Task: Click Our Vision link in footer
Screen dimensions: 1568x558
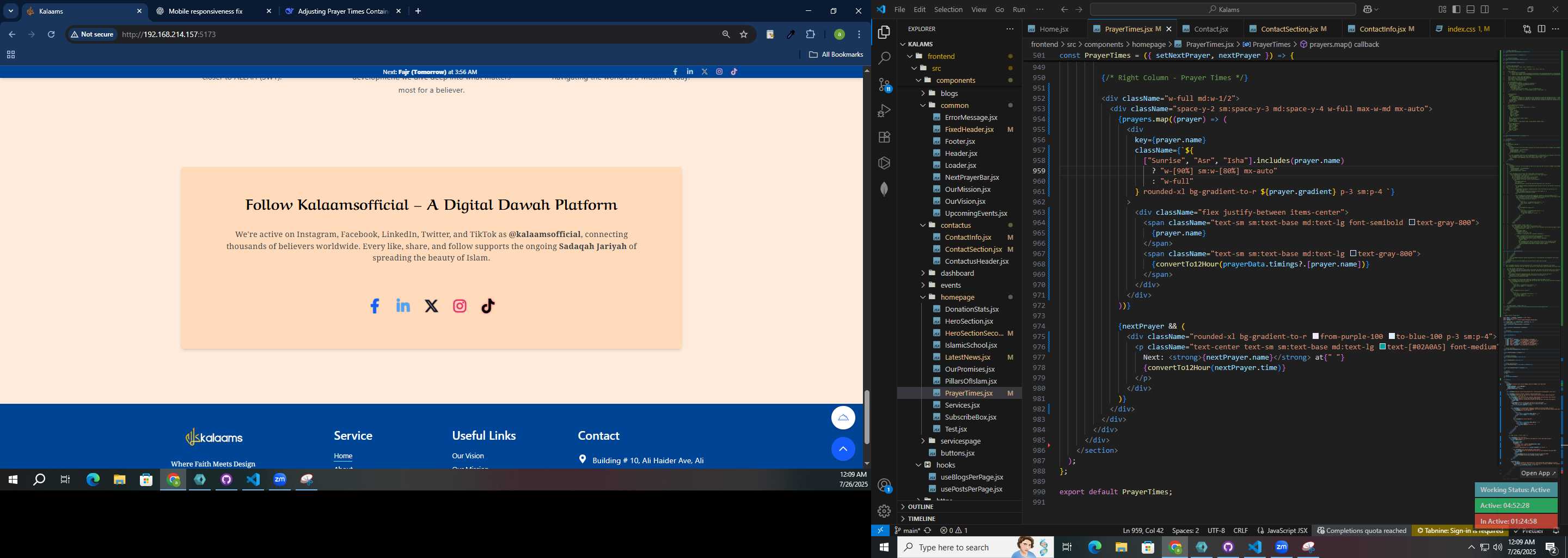Action: pyautogui.click(x=468, y=456)
